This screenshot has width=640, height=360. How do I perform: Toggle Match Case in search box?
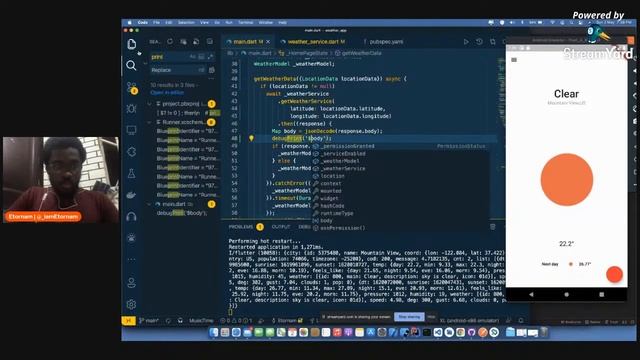pyautogui.click(x=193, y=57)
